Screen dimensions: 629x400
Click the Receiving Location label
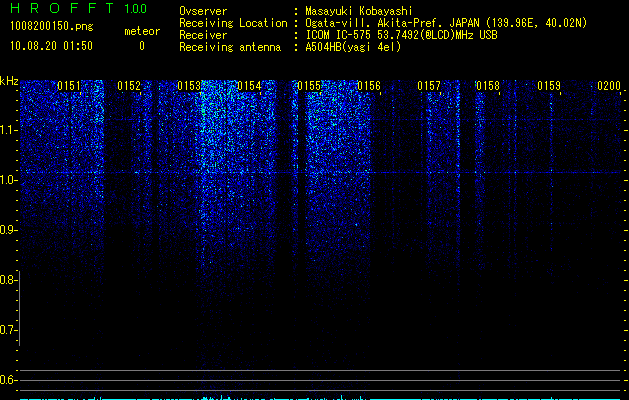[x=233, y=23]
